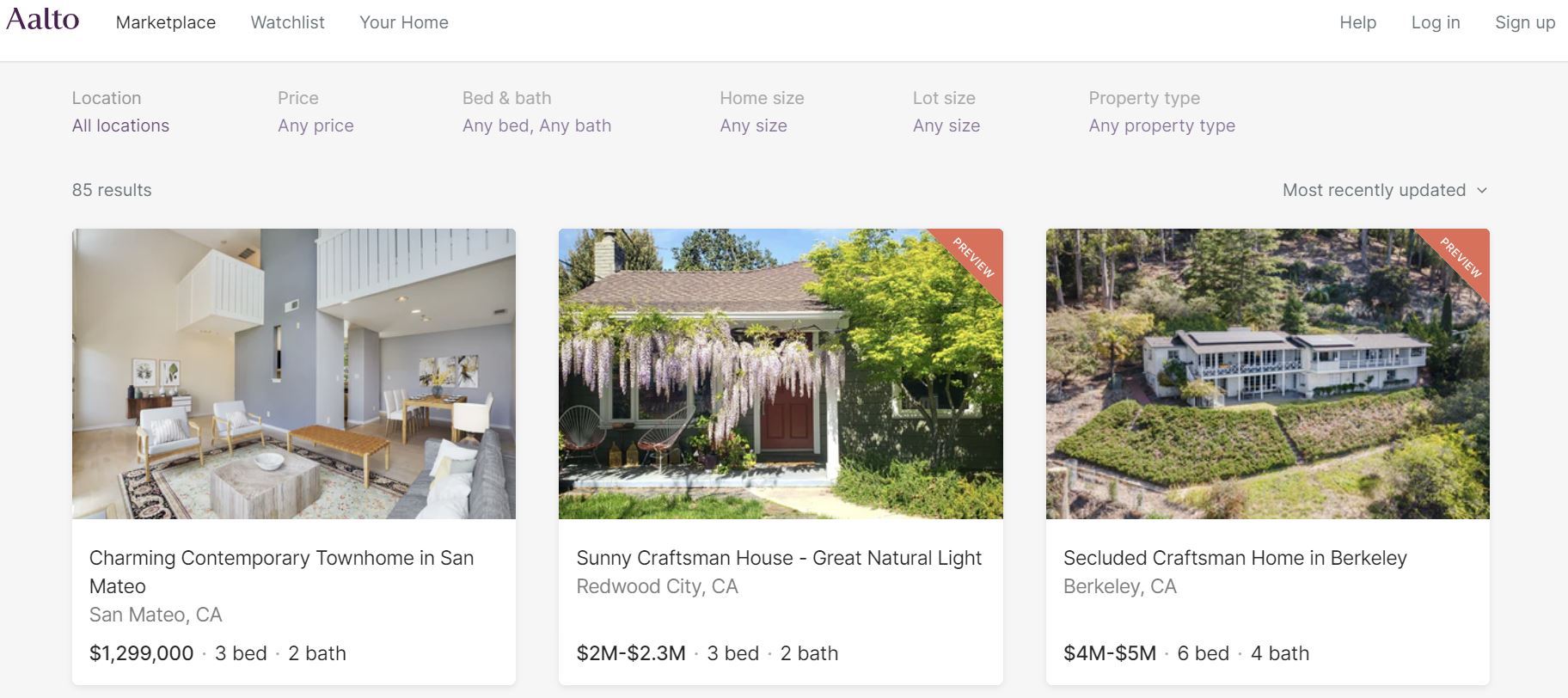
Task: Open the Location filter dropdown
Action: [120, 126]
